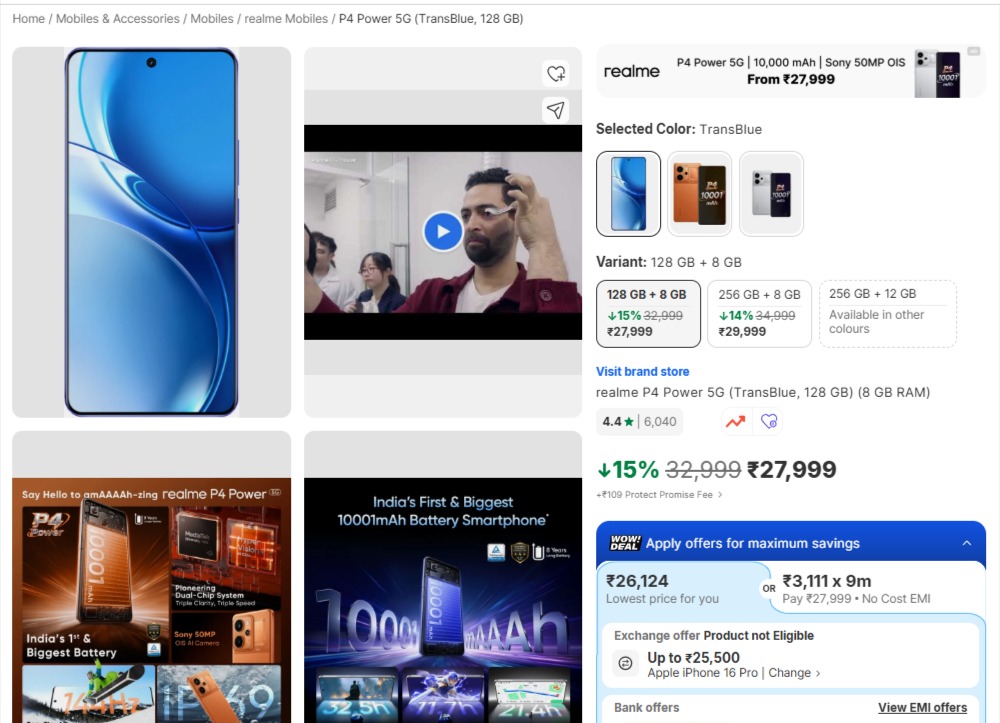Add product to wishlist via heart icon
The image size is (1000, 723).
click(555, 73)
